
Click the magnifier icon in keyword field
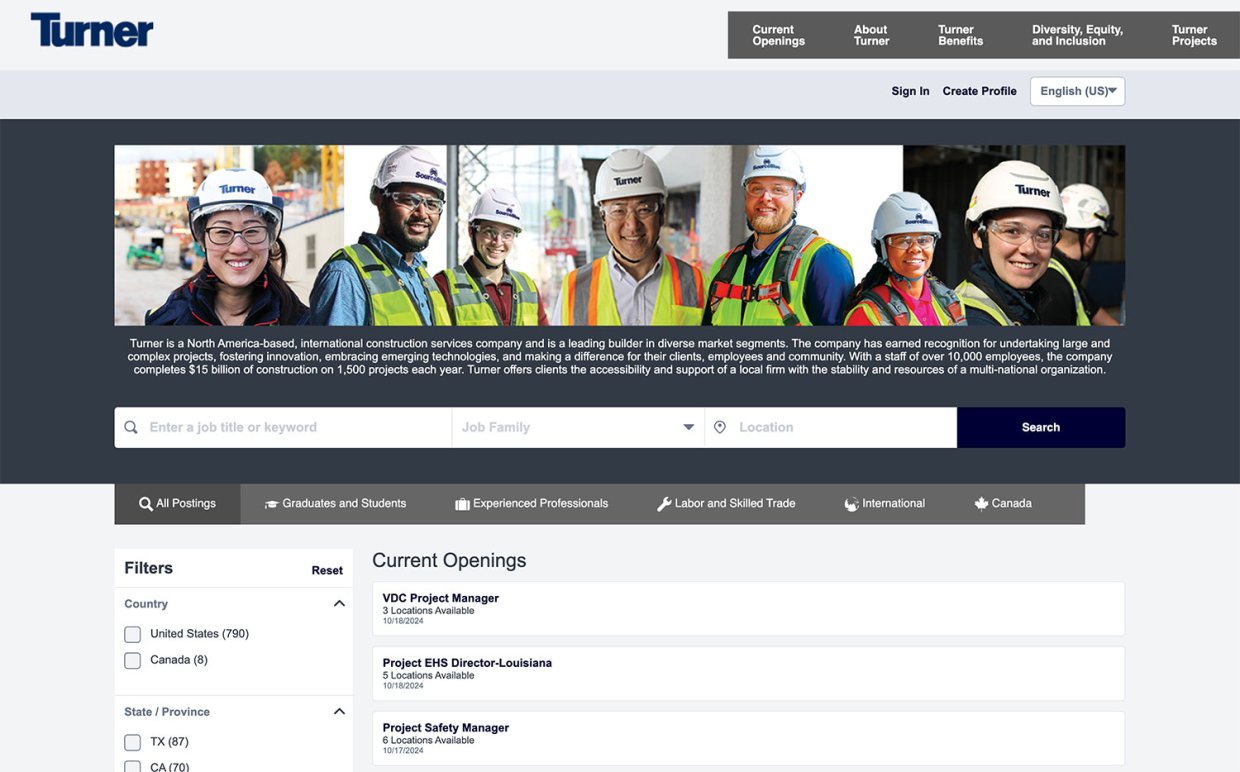(x=131, y=427)
